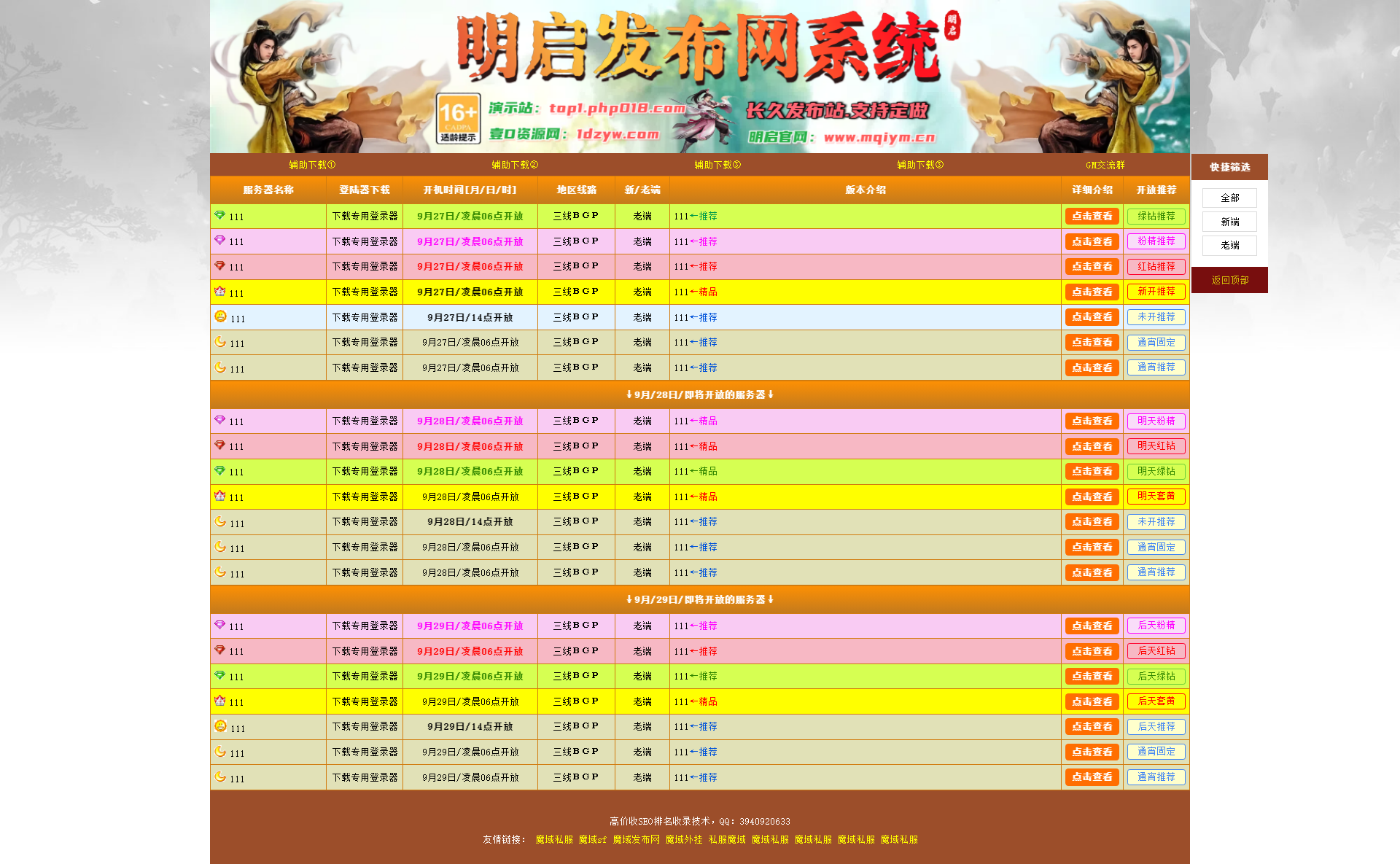
Task: Open the 辅助下载② nav link
Action: point(515,165)
